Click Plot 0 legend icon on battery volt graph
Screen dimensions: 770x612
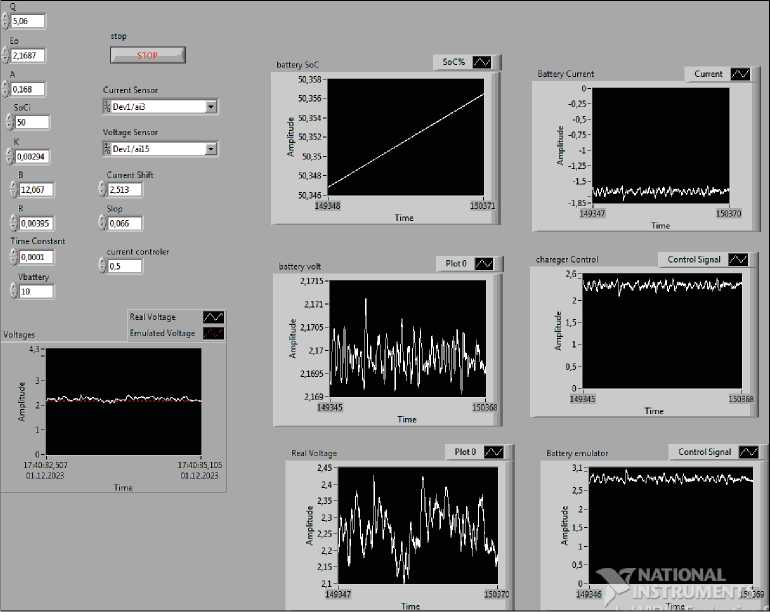coord(485,264)
